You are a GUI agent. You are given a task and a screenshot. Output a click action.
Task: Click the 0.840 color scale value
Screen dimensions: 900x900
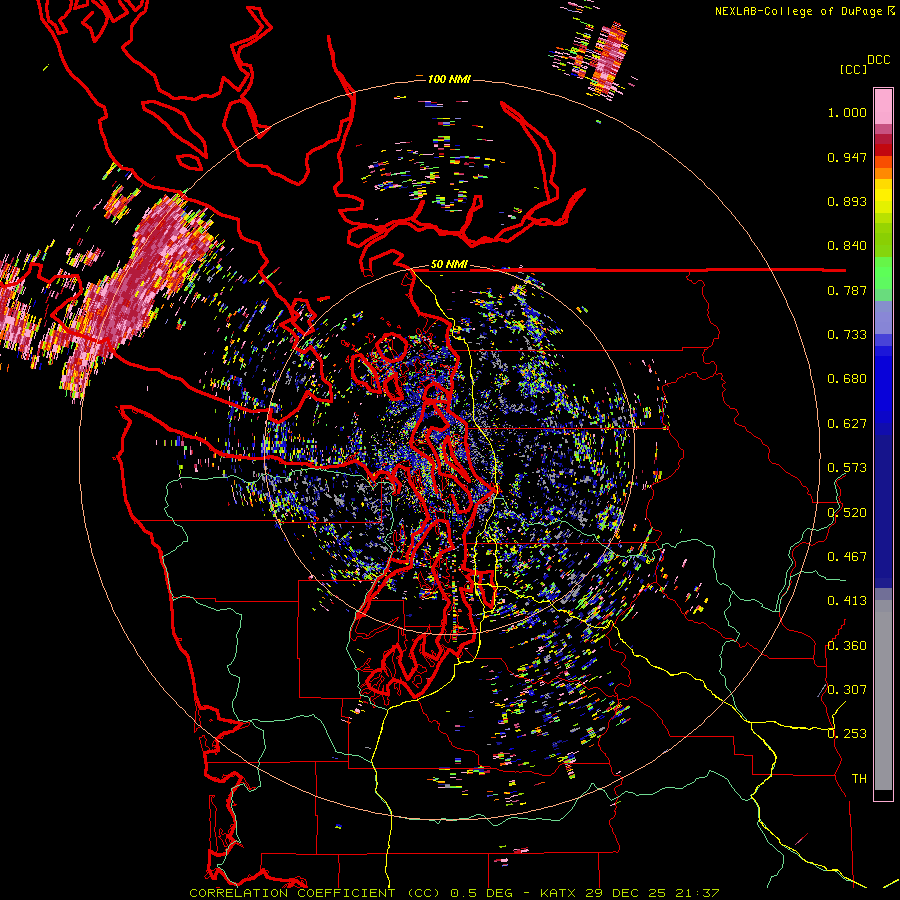click(x=847, y=246)
